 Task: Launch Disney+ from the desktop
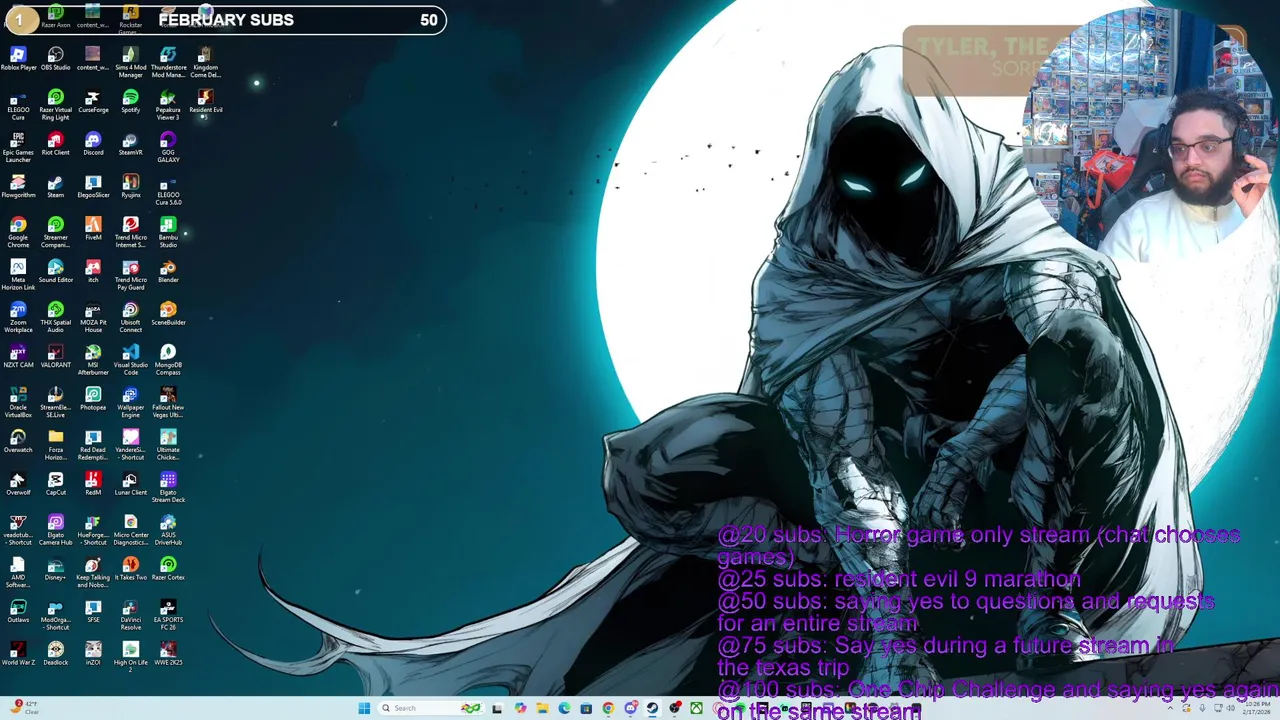pyautogui.click(x=55, y=569)
